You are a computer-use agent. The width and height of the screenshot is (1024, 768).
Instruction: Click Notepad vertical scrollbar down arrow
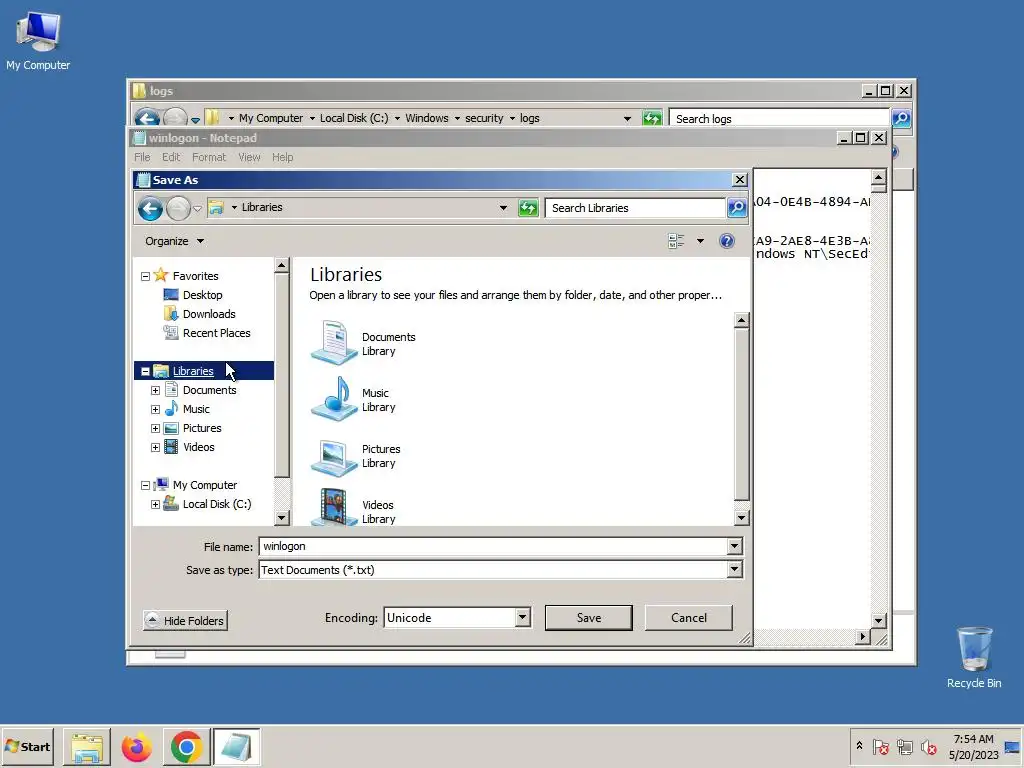[x=878, y=620]
